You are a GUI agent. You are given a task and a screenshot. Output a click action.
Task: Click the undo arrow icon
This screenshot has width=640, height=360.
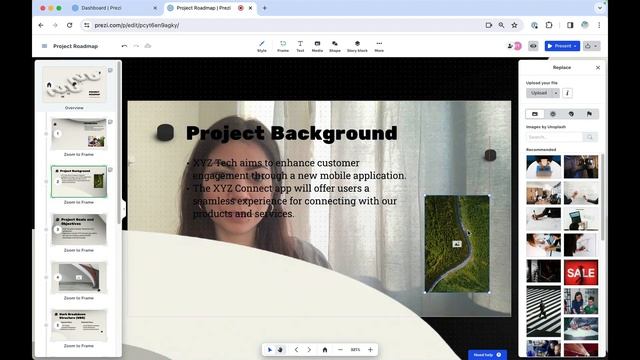(124, 46)
